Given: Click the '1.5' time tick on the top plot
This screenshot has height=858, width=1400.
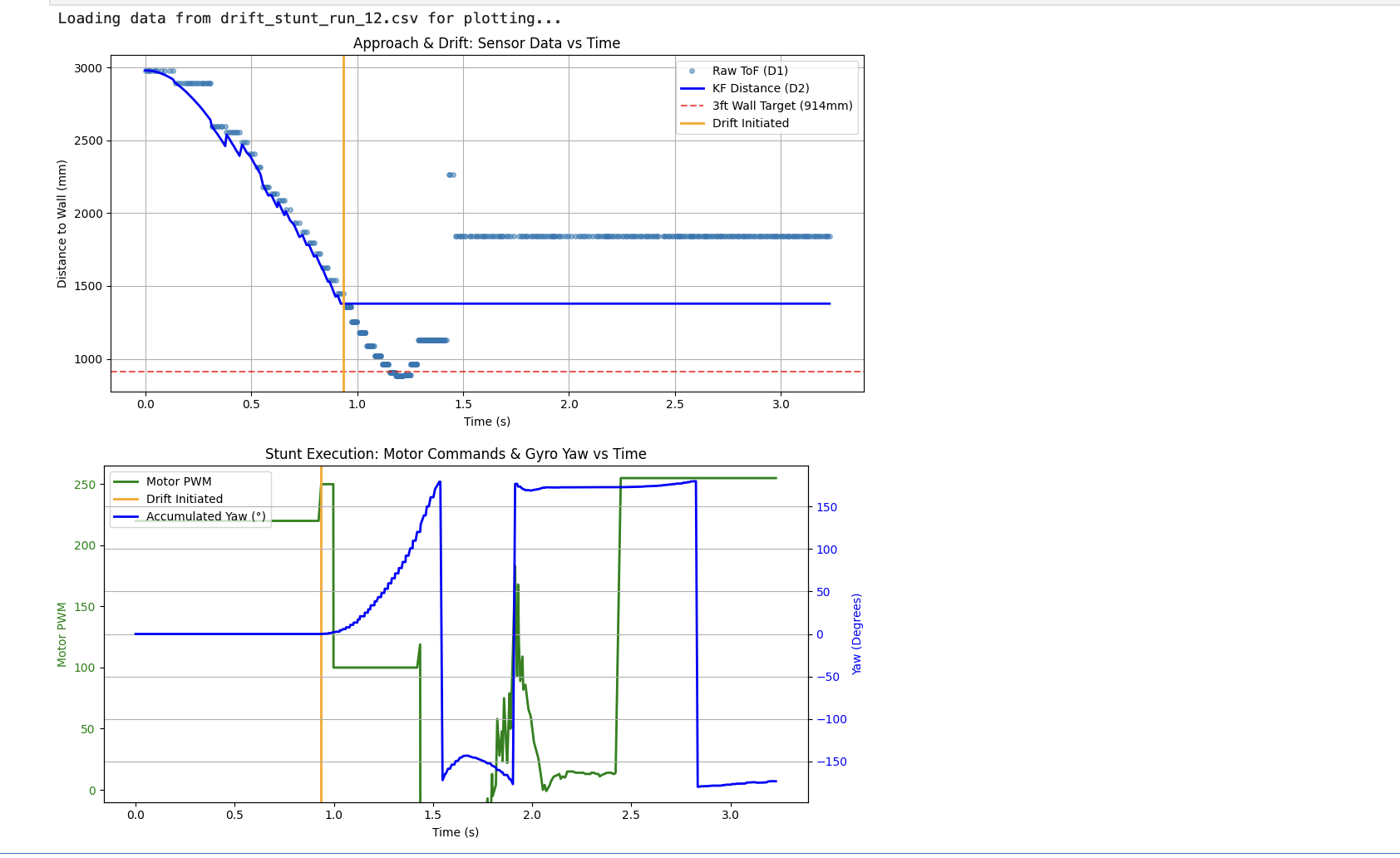Looking at the screenshot, I should [x=463, y=404].
